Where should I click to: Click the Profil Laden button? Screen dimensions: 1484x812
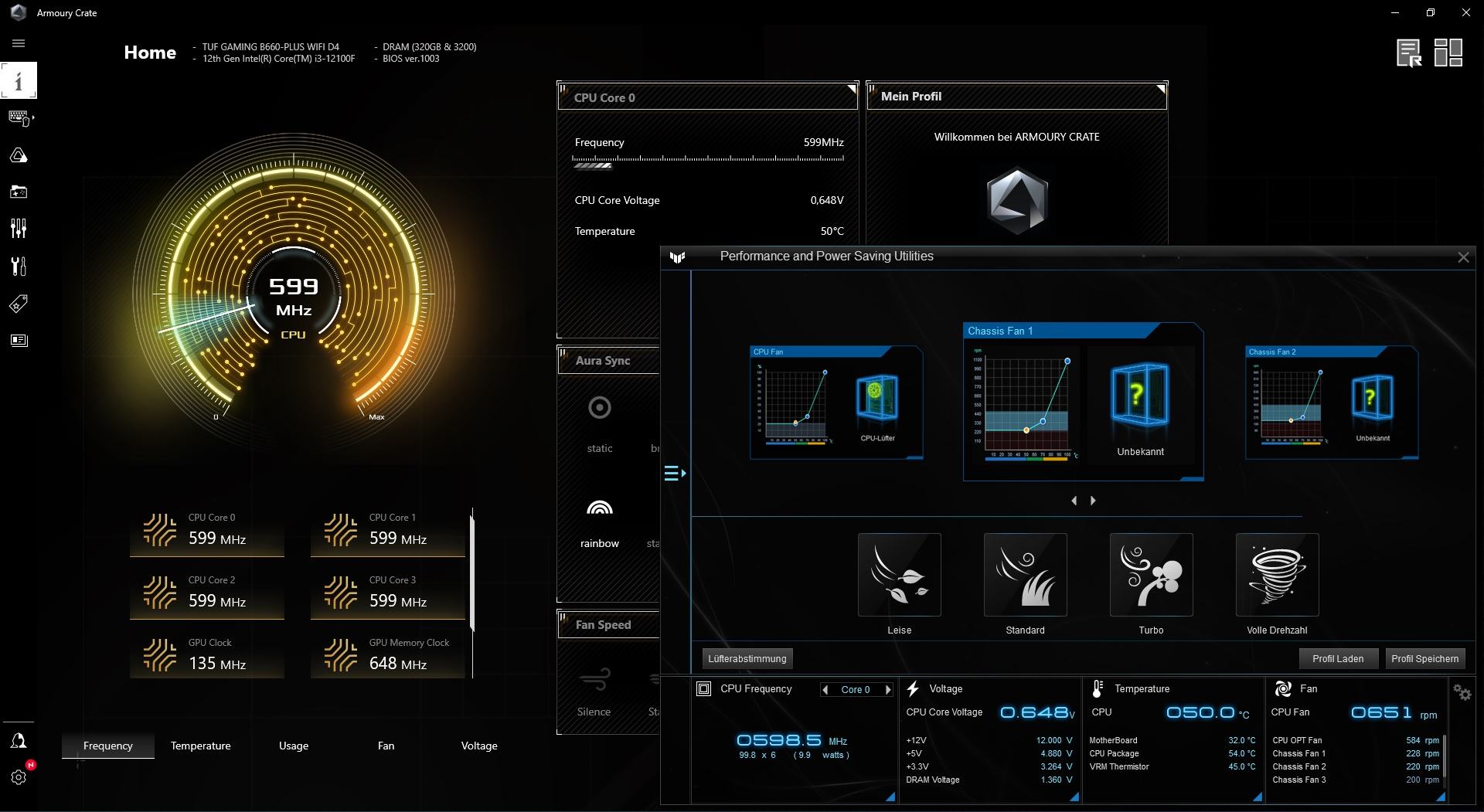(1338, 659)
